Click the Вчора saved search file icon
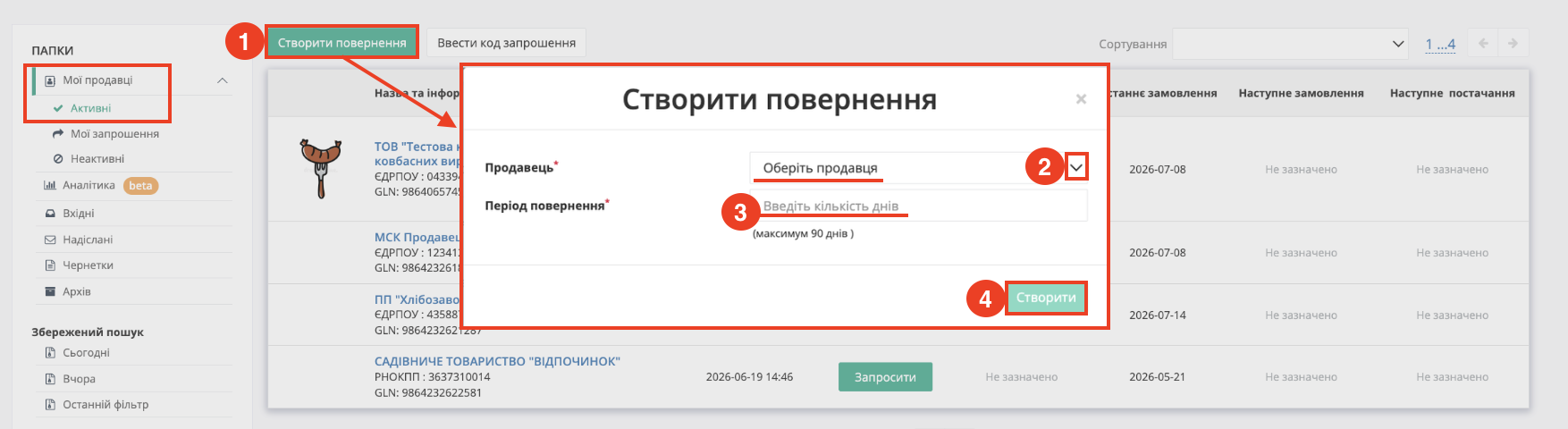 (50, 379)
